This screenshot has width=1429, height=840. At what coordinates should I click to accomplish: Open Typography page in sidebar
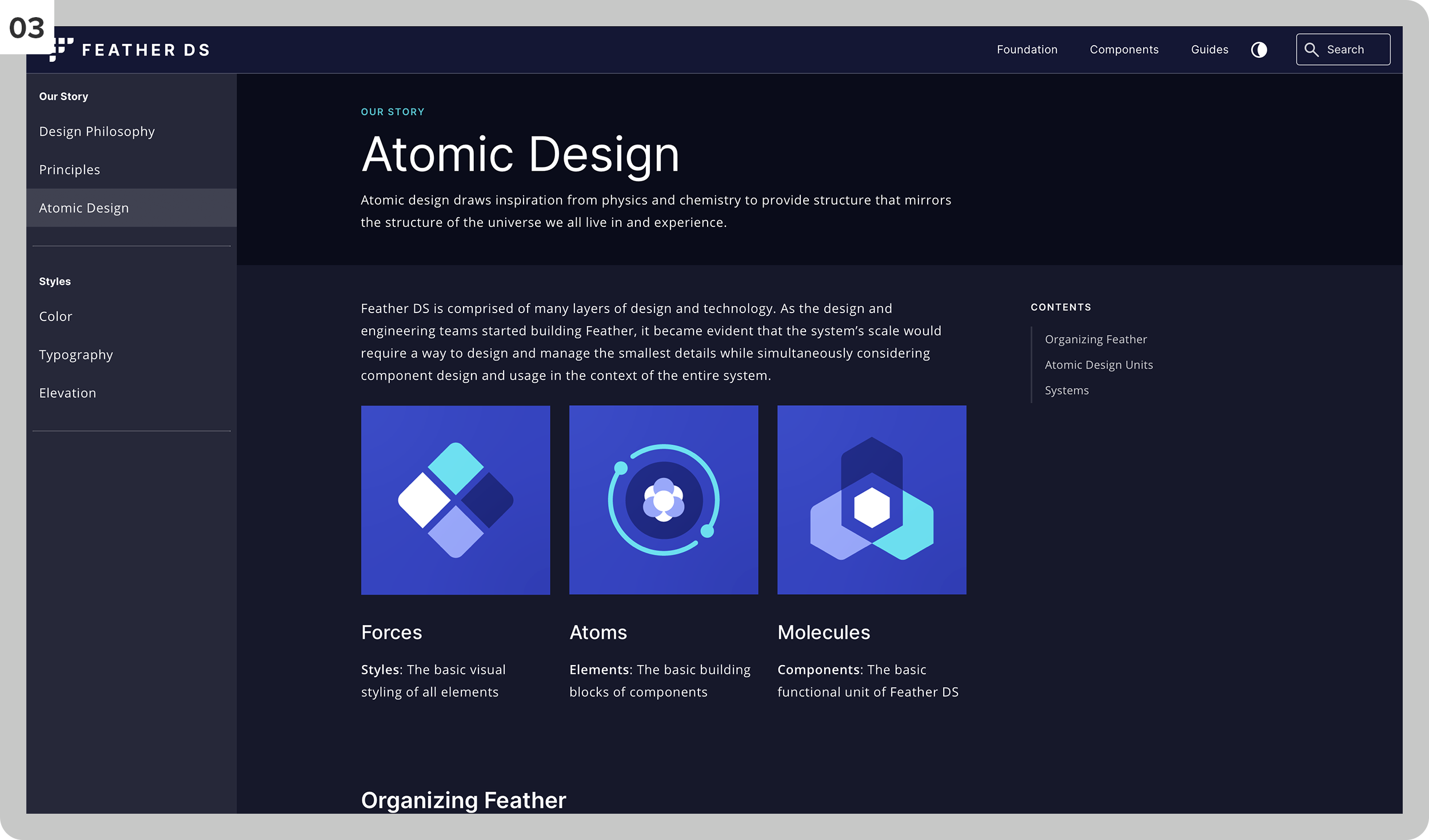[131, 355]
